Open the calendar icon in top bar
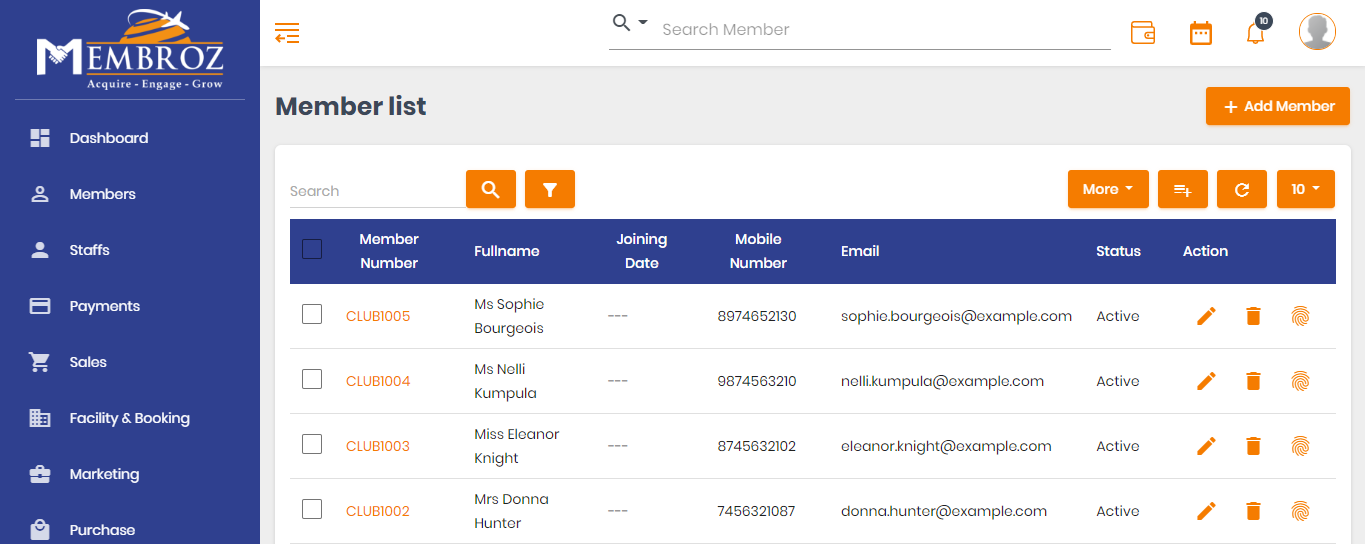The height and width of the screenshot is (544, 1365). point(1200,33)
